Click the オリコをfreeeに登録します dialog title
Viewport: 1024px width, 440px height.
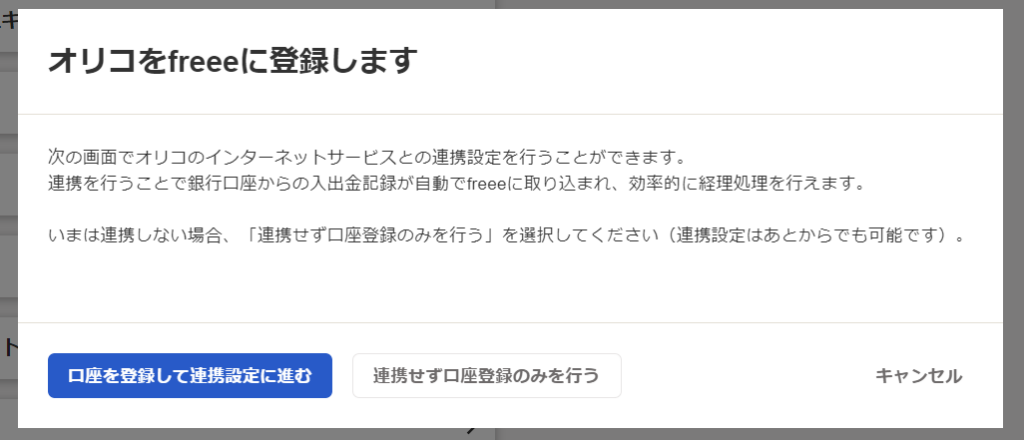(x=232, y=62)
